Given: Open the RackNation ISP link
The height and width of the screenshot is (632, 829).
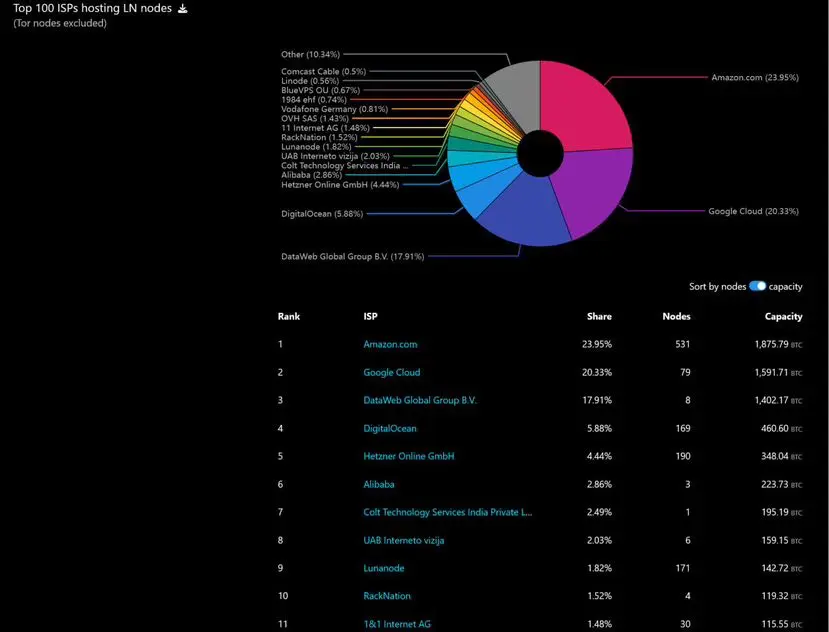Looking at the screenshot, I should point(386,596).
